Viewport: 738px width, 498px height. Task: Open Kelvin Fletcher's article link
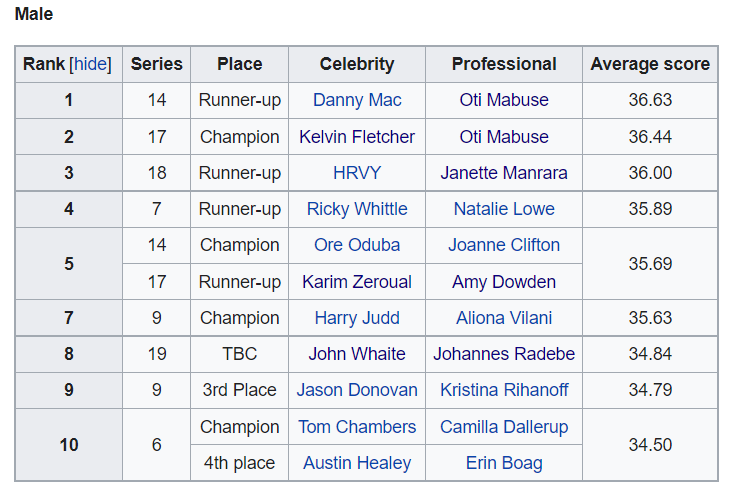point(357,137)
